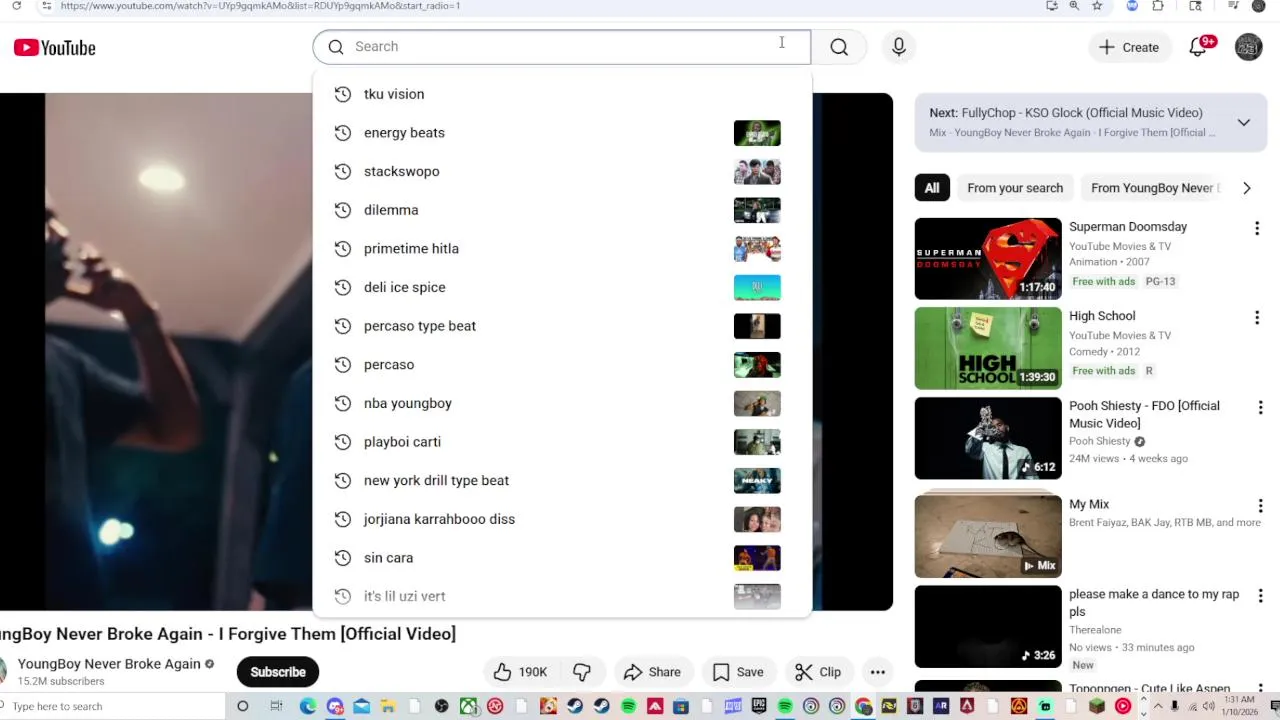Reload the page
Screen dimensions: 1280x720
[x=16, y=6]
